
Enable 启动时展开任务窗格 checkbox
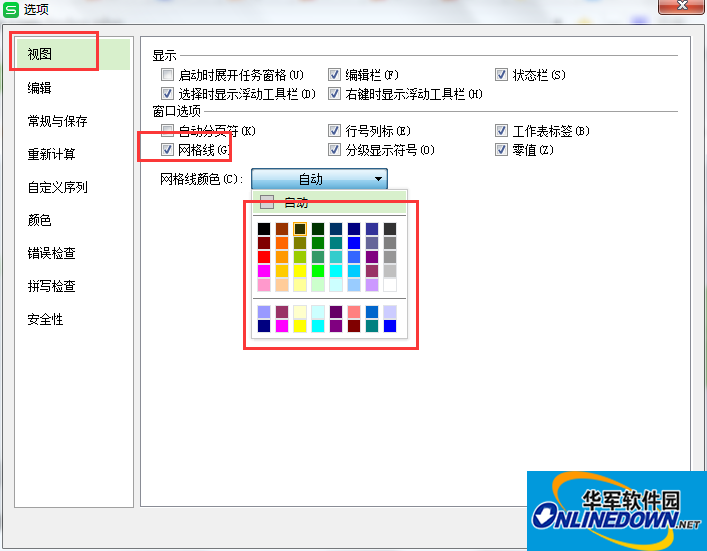point(167,75)
